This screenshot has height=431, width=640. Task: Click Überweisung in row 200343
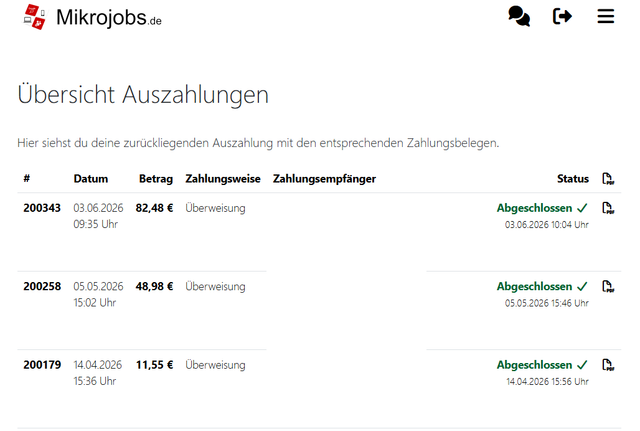pos(216,208)
